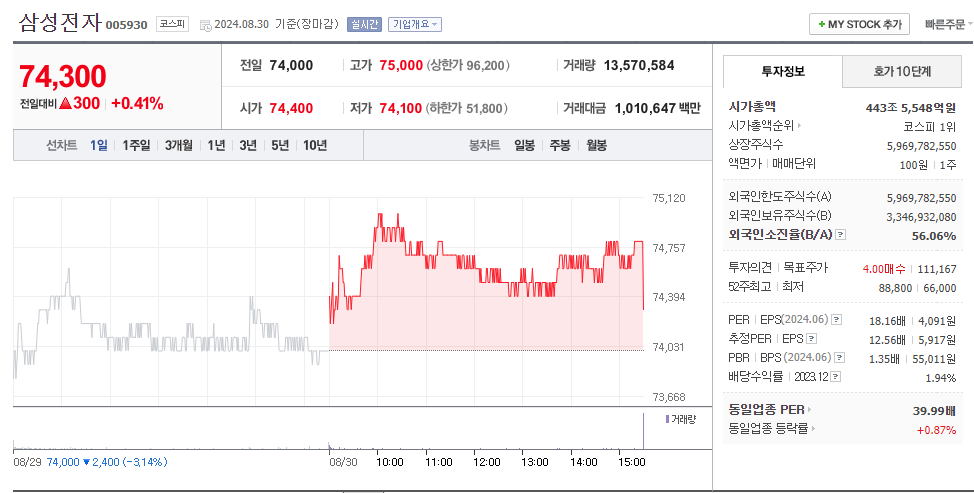Viewport: 974px width, 493px height.
Task: Click the 시가 value 74,400
Action: (x=291, y=109)
